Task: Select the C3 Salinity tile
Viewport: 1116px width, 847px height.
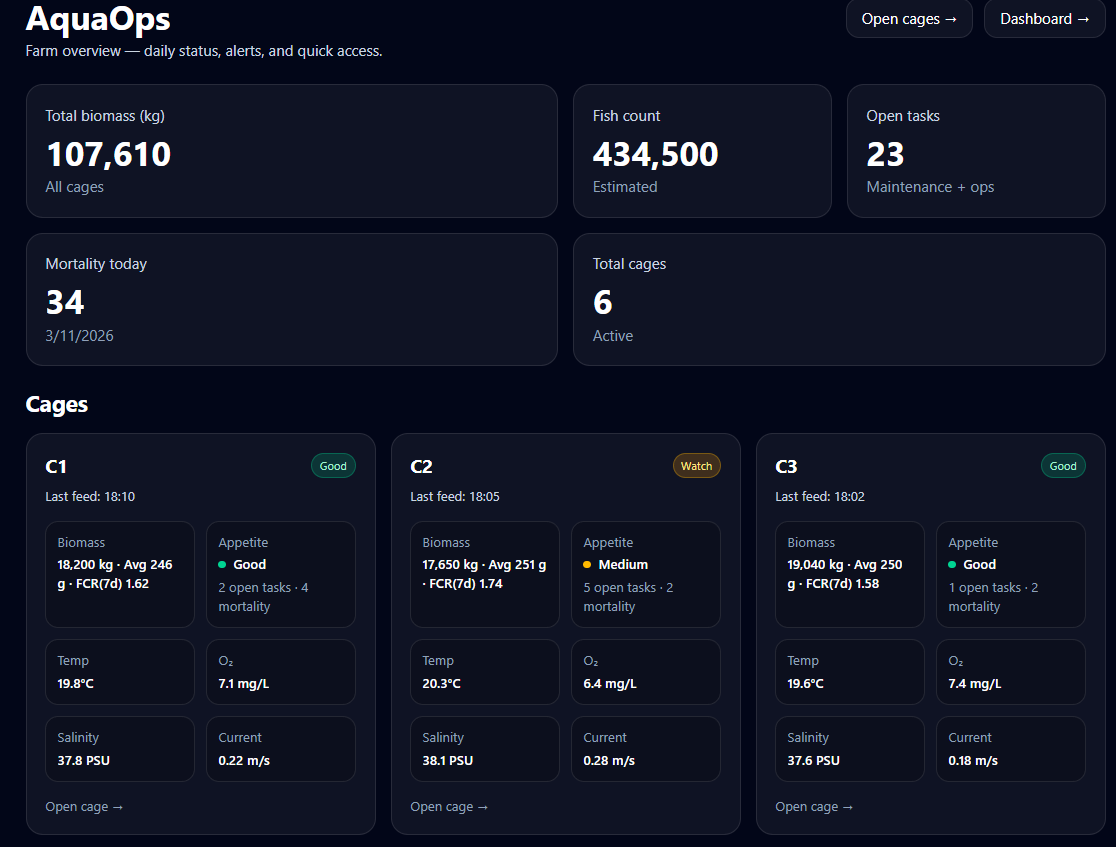Action: (849, 749)
